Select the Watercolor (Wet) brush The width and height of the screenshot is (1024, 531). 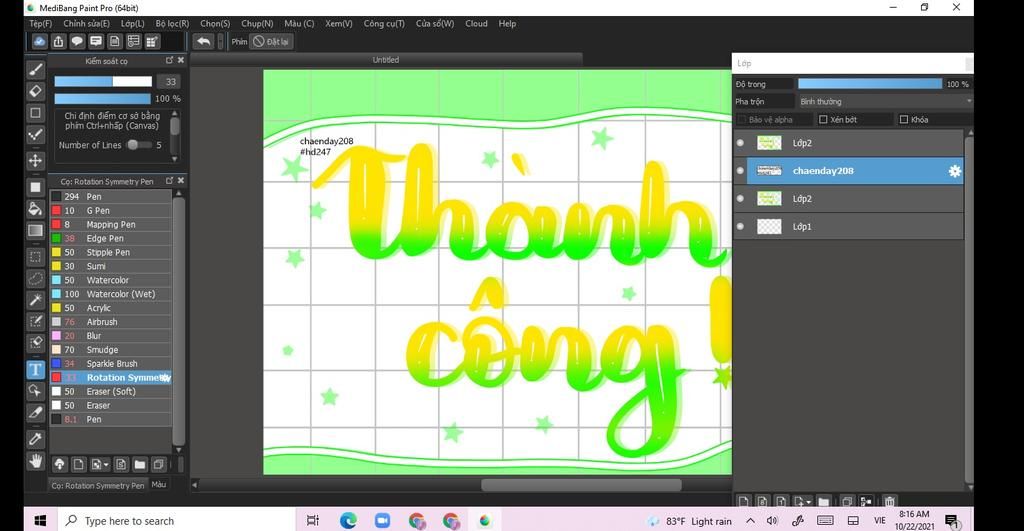111,294
